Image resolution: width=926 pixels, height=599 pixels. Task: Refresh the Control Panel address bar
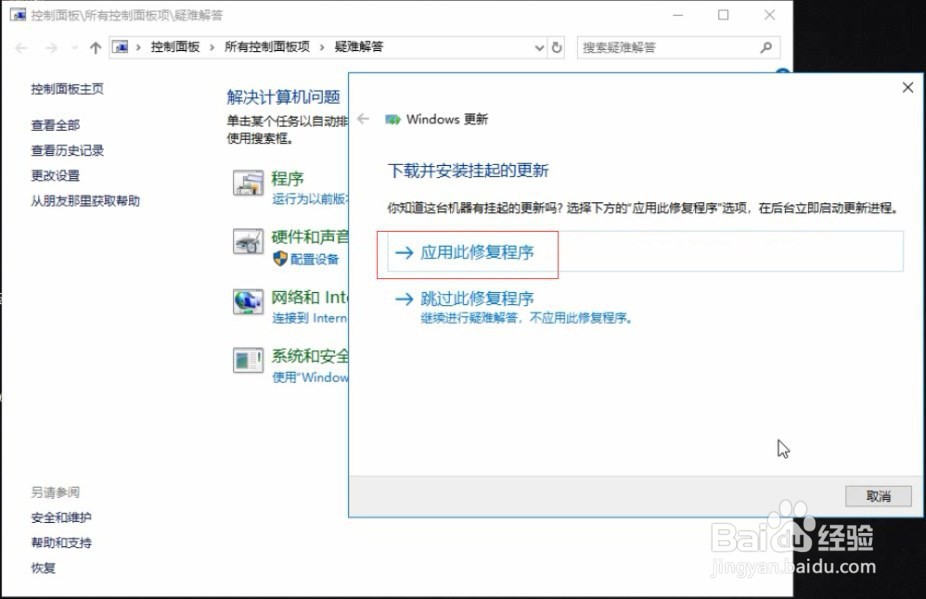(x=556, y=47)
